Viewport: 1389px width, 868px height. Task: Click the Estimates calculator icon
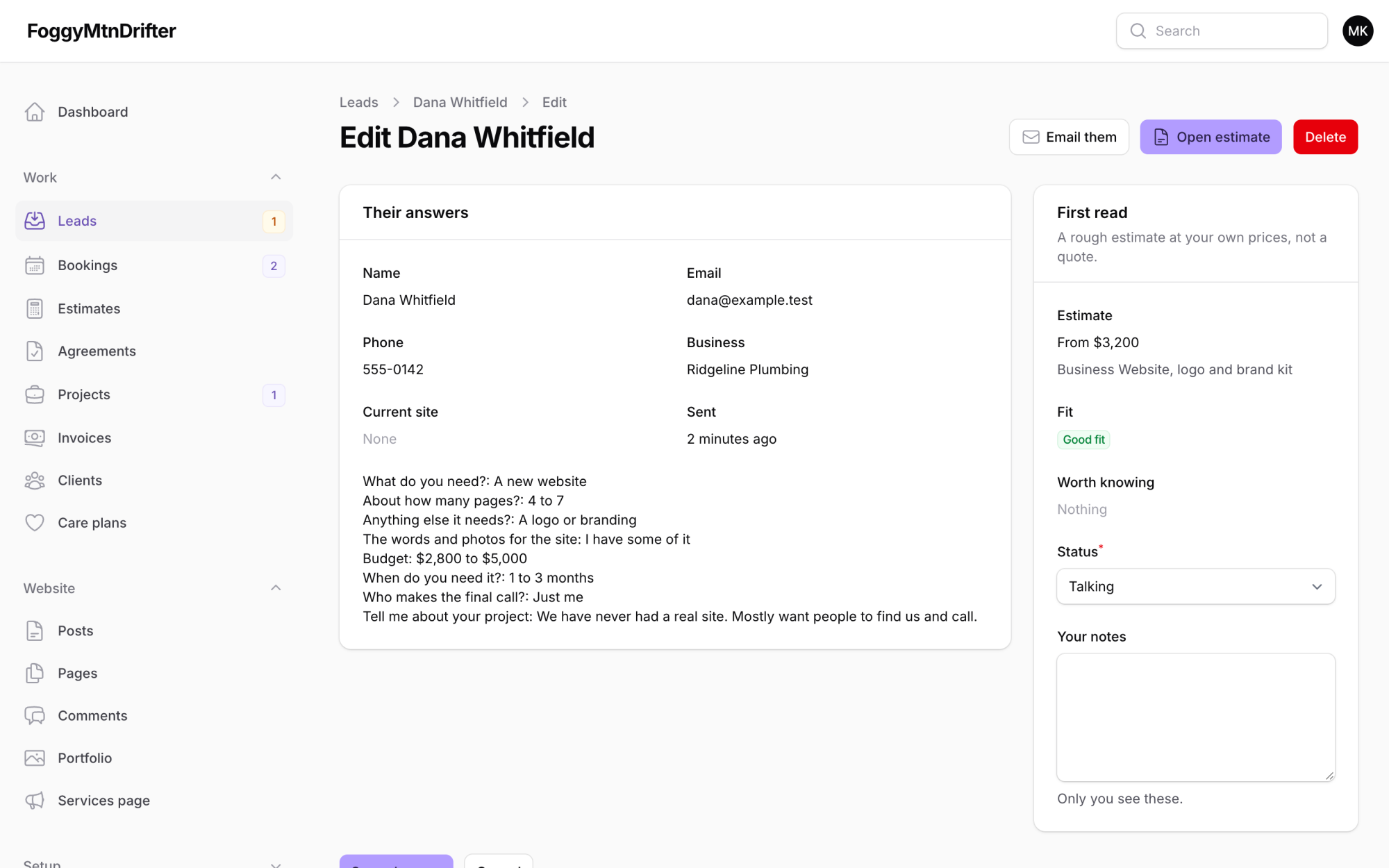[35, 308]
